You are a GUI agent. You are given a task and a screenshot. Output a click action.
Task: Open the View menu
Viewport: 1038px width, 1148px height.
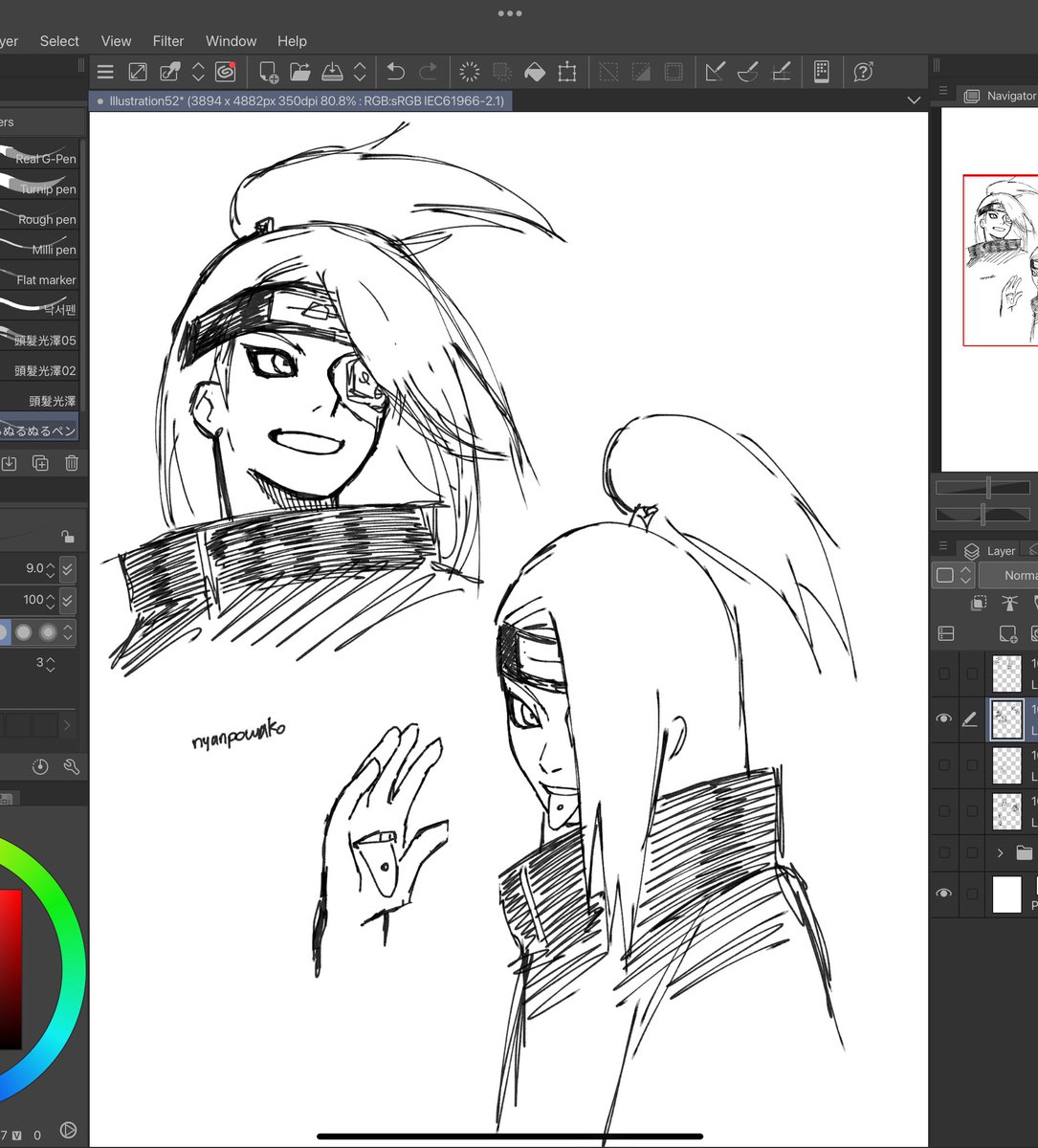click(x=116, y=41)
